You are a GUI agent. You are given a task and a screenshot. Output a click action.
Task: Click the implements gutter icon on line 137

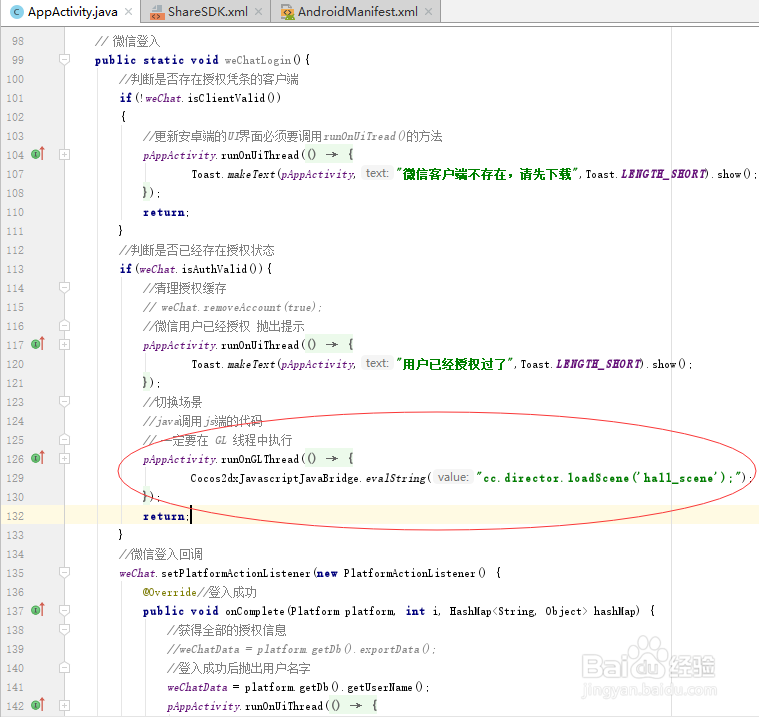(38, 610)
